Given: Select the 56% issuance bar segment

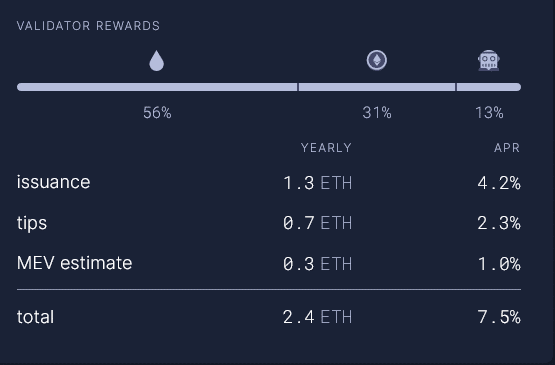Looking at the screenshot, I should tap(157, 87).
